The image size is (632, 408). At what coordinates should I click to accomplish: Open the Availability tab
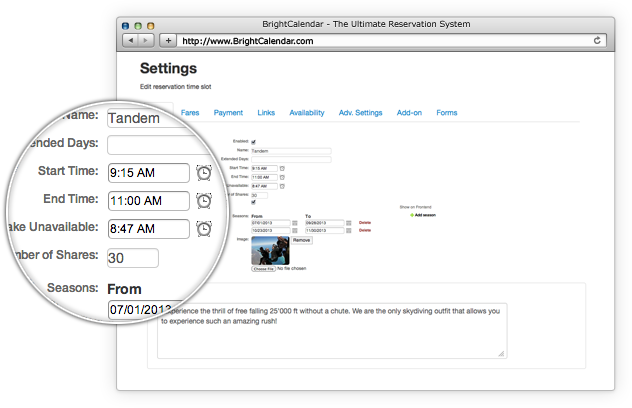click(306, 113)
